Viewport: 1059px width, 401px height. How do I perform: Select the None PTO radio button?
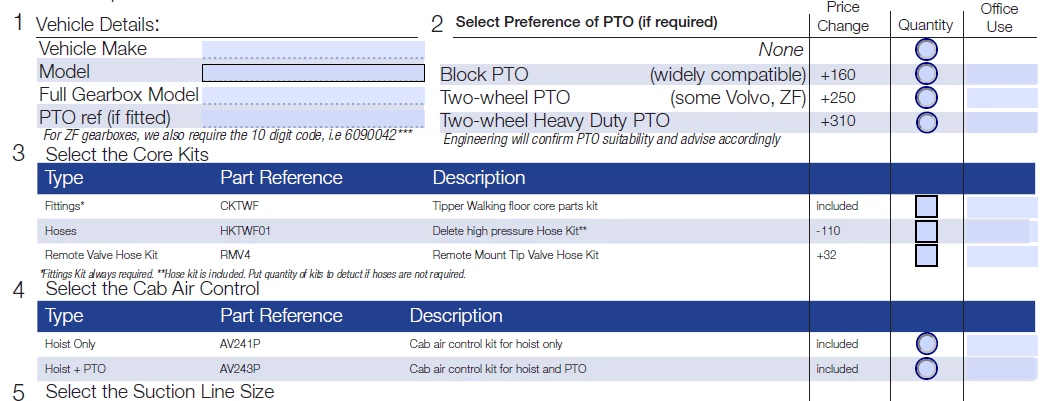[926, 50]
